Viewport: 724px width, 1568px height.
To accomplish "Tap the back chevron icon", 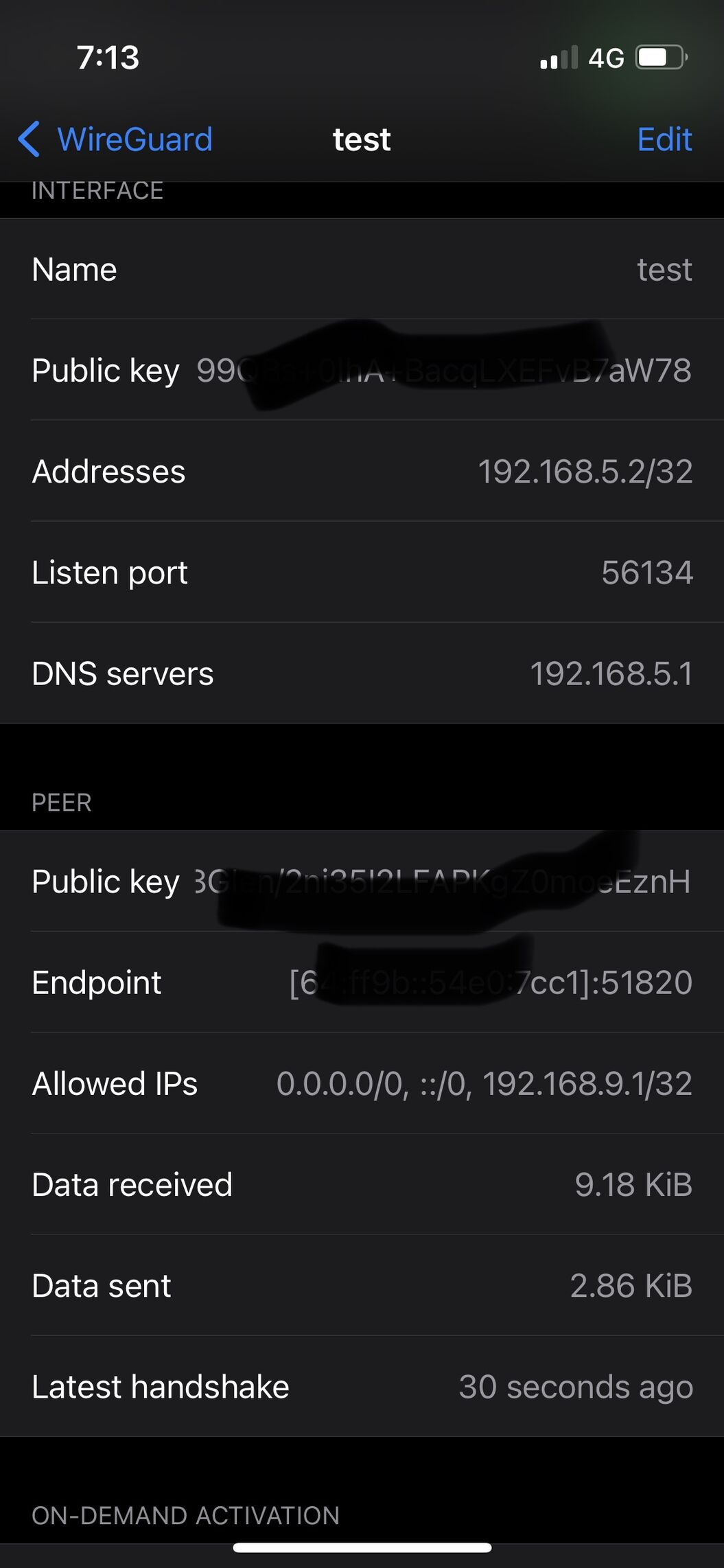I will click(x=29, y=139).
